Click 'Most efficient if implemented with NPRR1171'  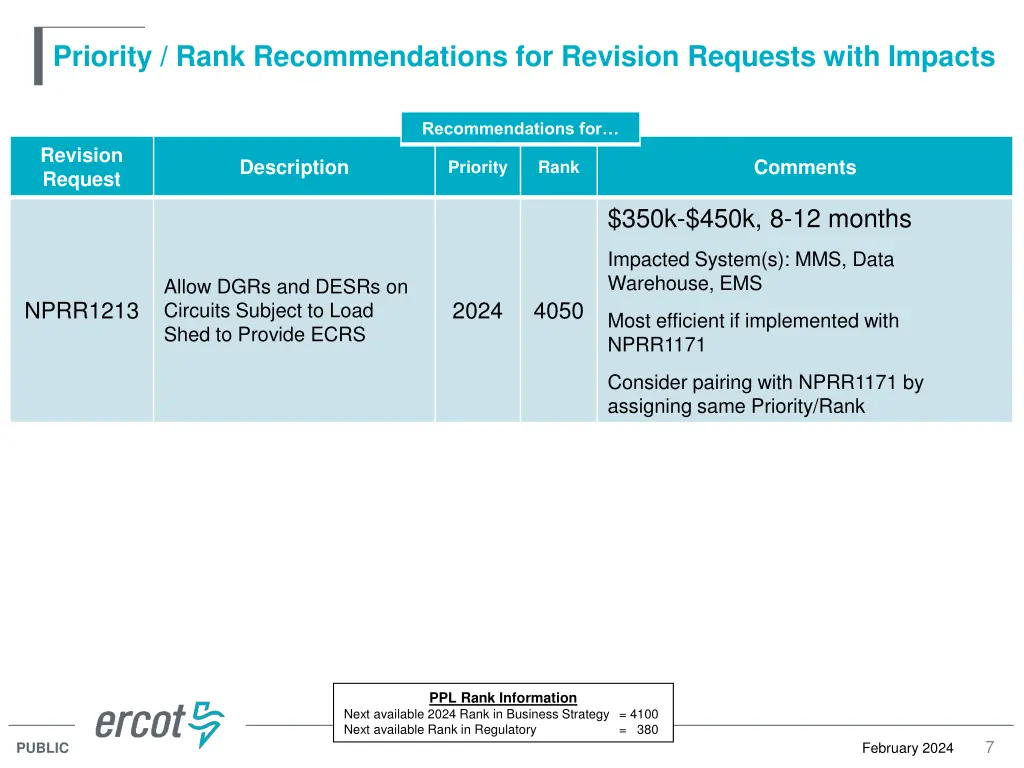[x=753, y=332]
